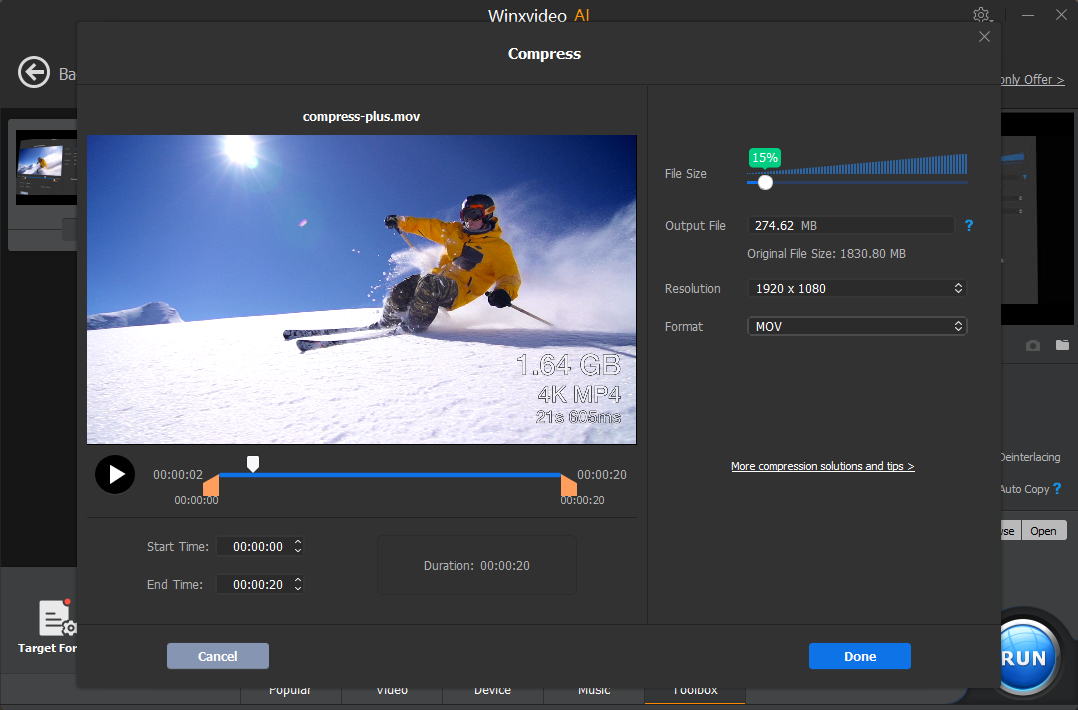Click the left orange trim start handle
1078x710 pixels.
(x=211, y=486)
